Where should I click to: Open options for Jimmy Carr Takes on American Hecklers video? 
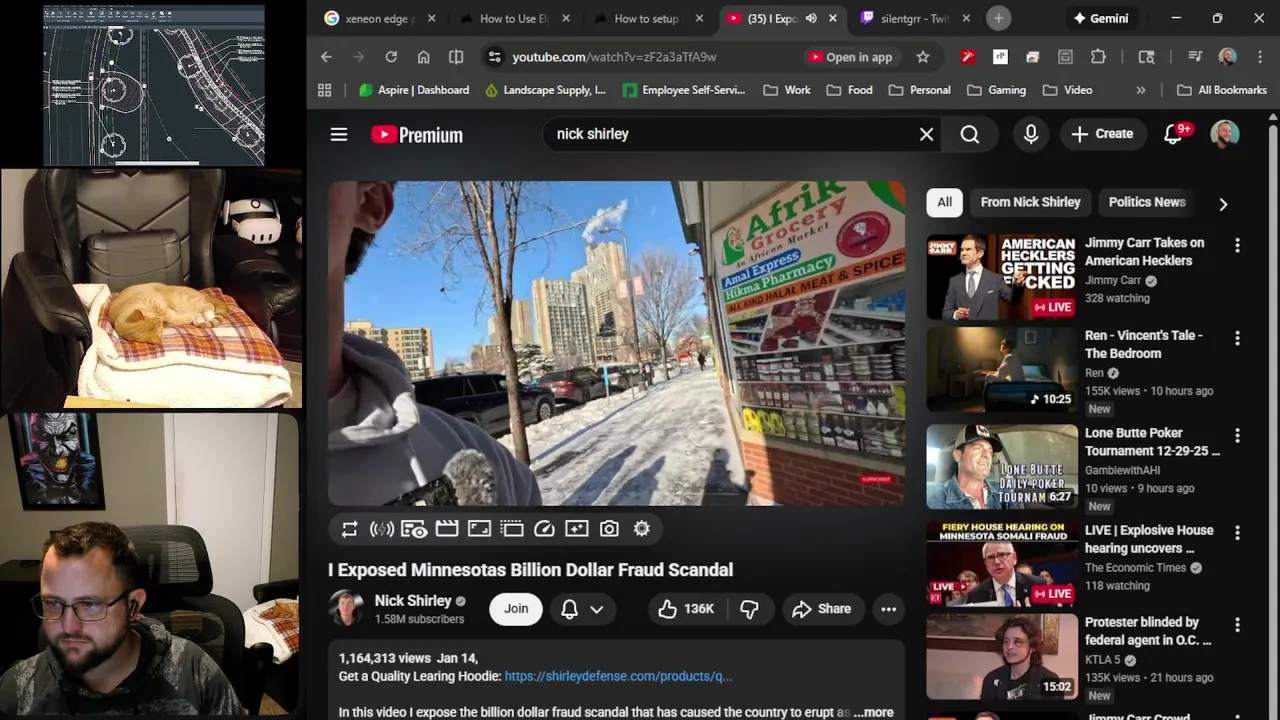pos(1237,246)
